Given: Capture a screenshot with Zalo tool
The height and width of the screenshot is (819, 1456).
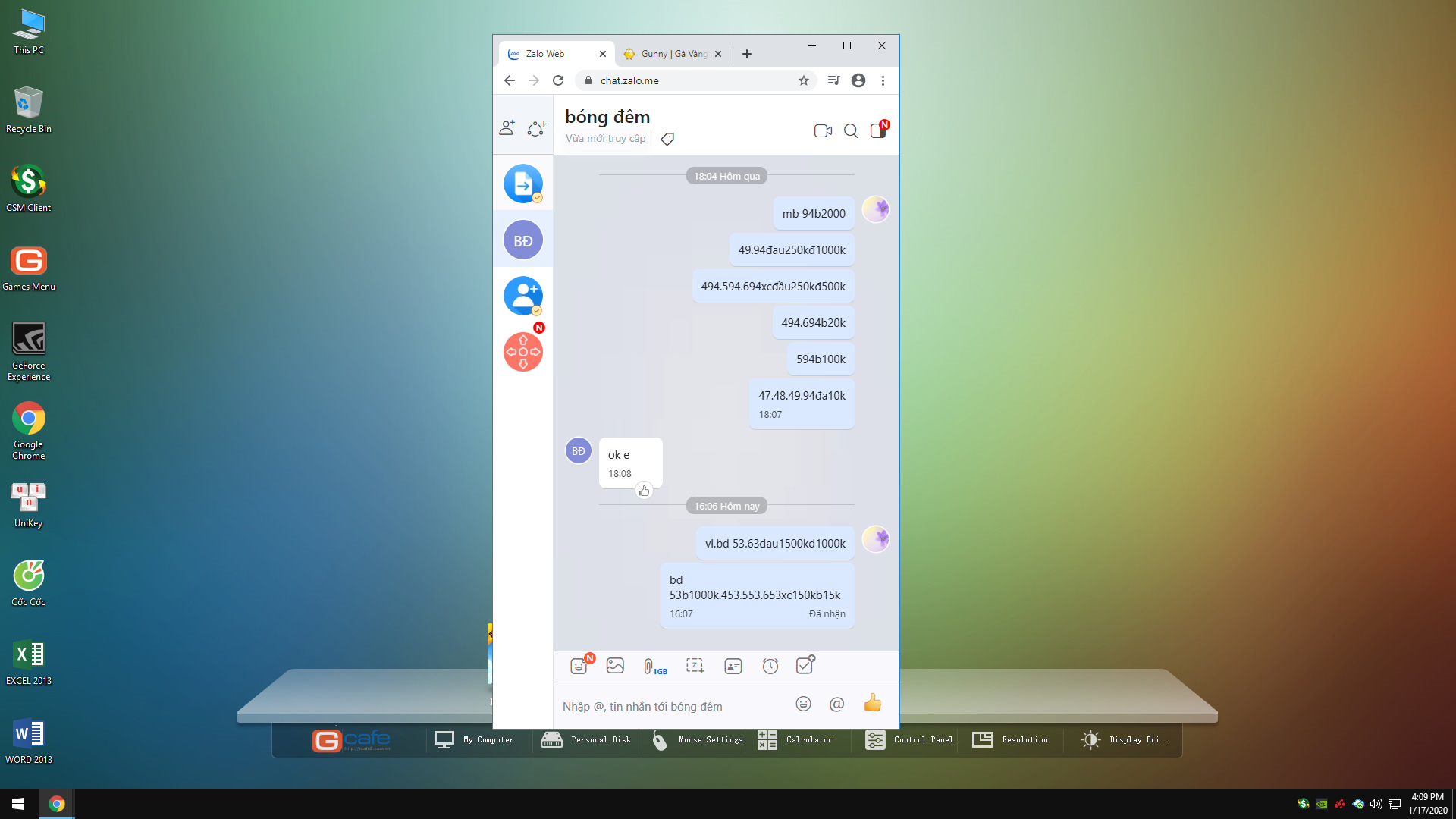Looking at the screenshot, I should tap(695, 666).
